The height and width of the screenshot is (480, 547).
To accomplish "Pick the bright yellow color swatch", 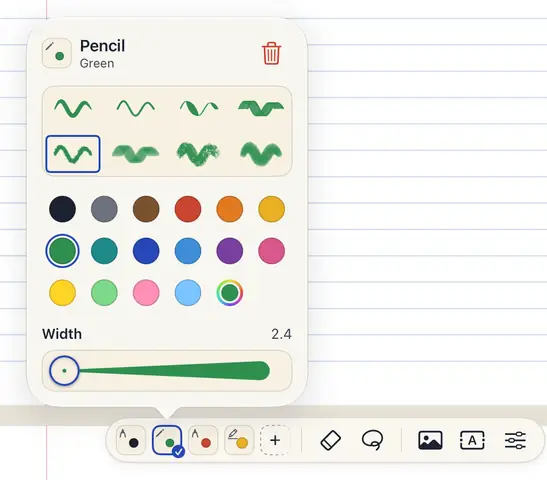I will coord(62,292).
